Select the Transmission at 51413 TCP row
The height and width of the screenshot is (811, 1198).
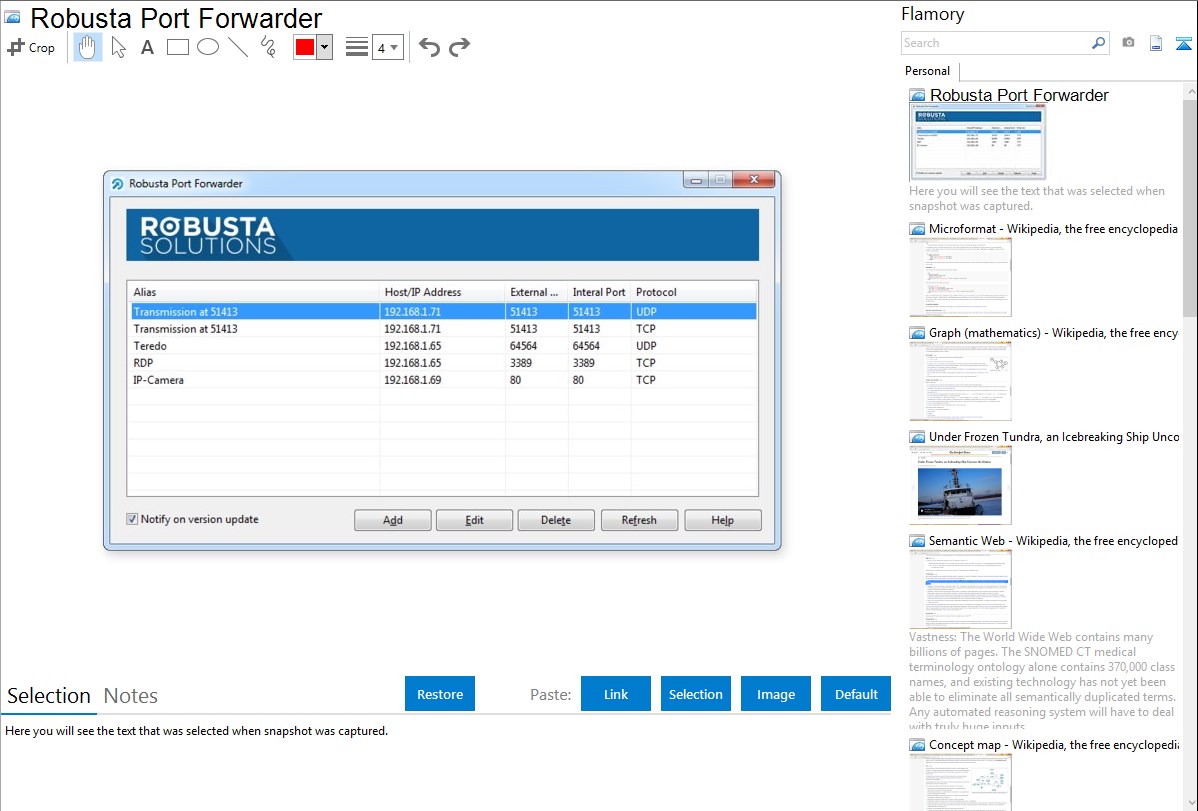click(443, 329)
